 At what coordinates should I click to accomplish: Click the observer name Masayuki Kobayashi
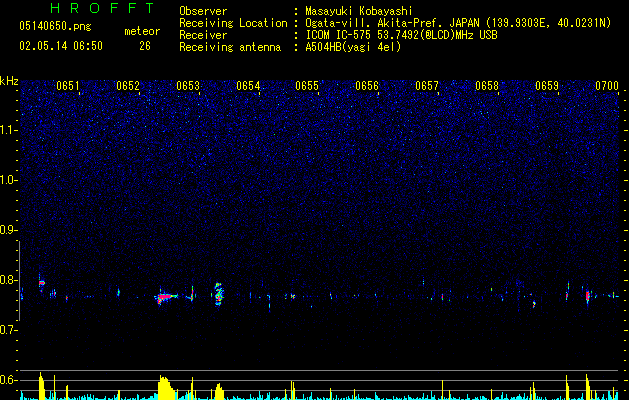[x=359, y=11]
